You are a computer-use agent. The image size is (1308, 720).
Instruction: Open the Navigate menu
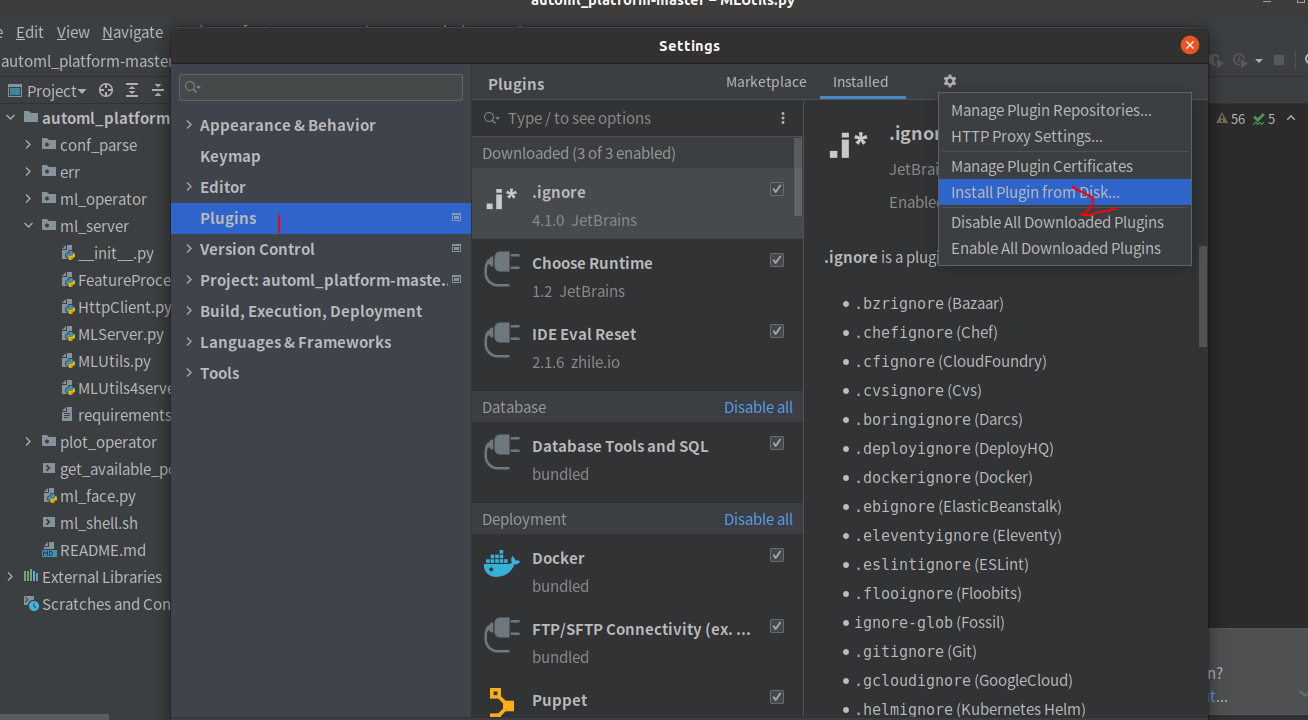[132, 32]
